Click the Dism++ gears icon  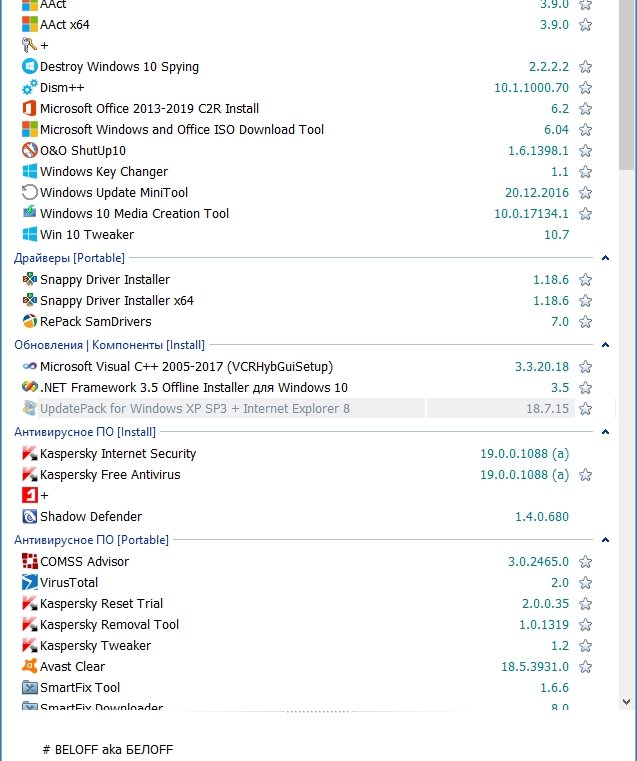[30, 87]
